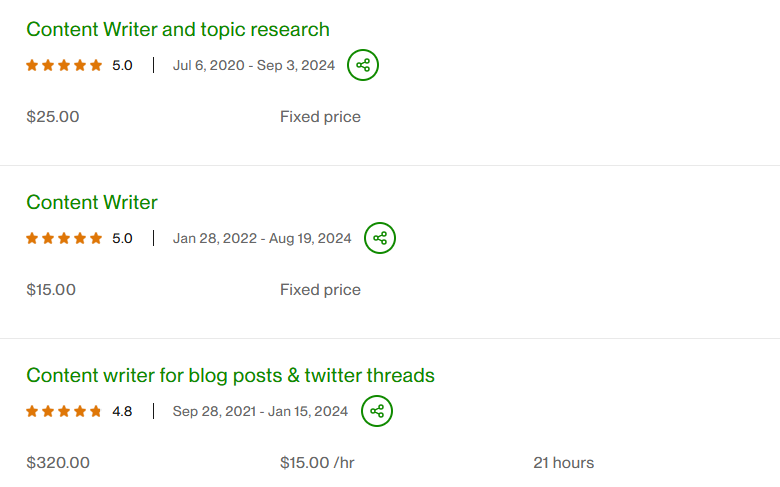780x487 pixels.
Task: Click the date range Jul 6, 2020 - Sep 3, 2024
Action: click(254, 66)
